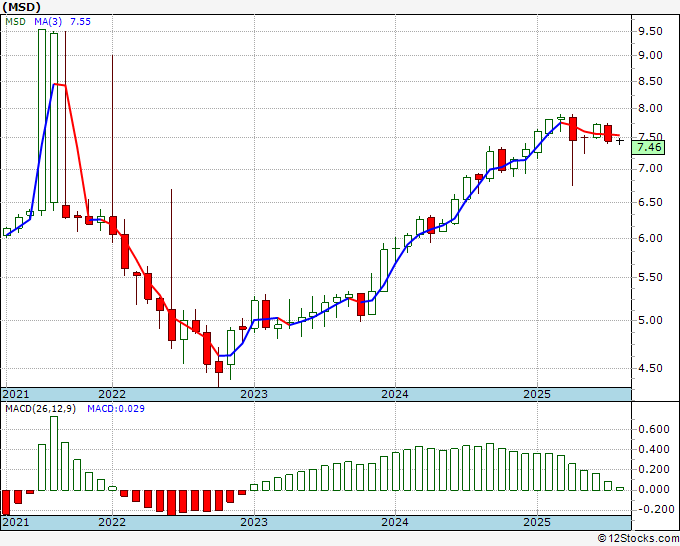
Task: Click the 6.00 price axis label
Action: coord(650,238)
